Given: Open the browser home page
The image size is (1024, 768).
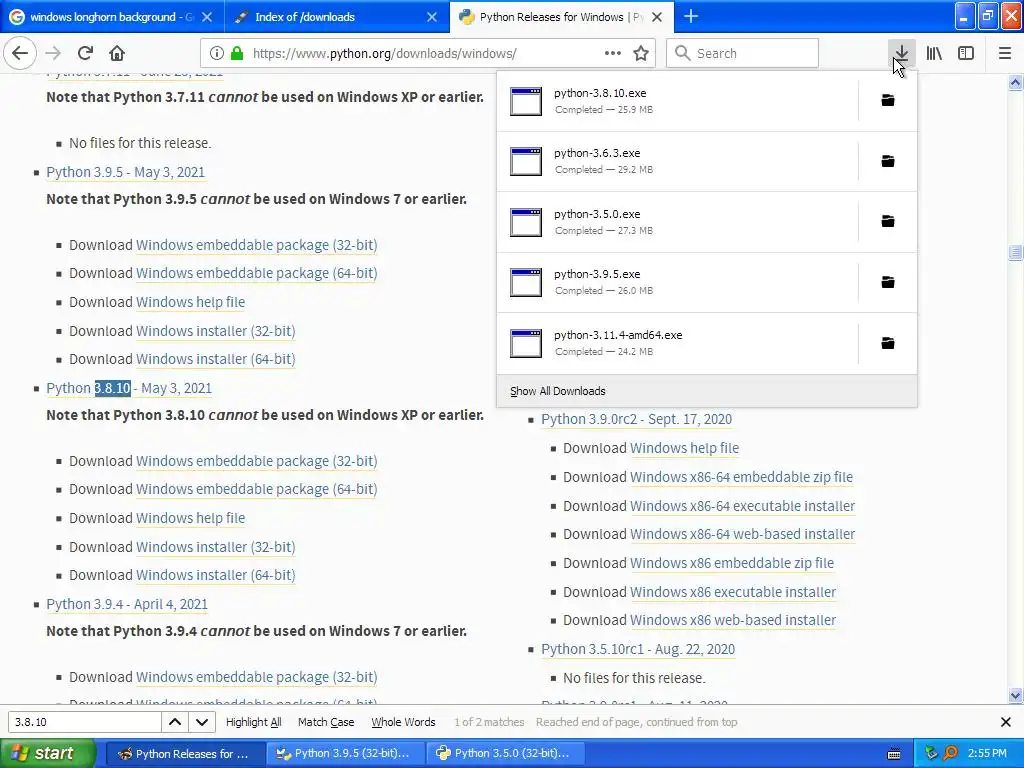Looking at the screenshot, I should tap(117, 53).
